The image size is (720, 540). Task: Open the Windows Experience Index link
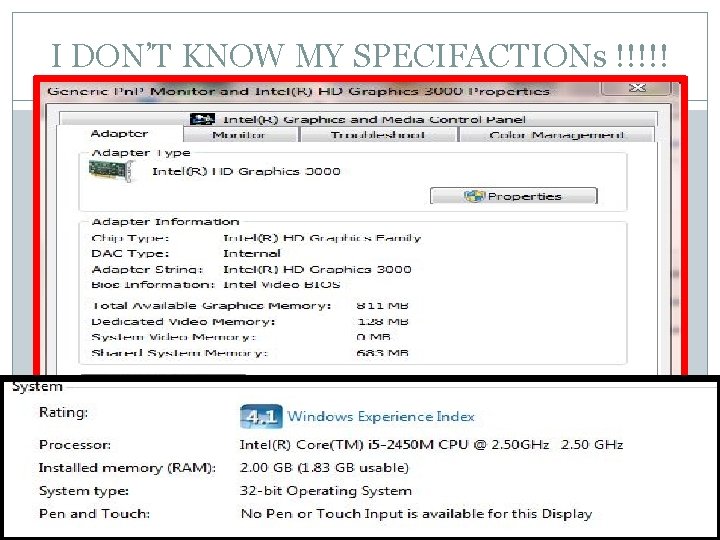click(x=381, y=416)
